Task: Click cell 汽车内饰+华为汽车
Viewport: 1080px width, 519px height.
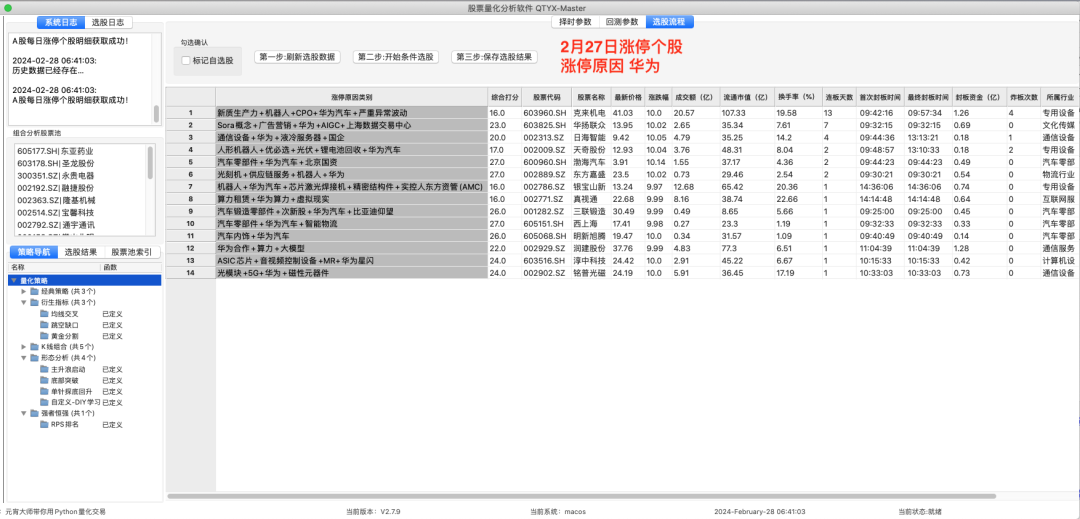Action: [x=351, y=235]
